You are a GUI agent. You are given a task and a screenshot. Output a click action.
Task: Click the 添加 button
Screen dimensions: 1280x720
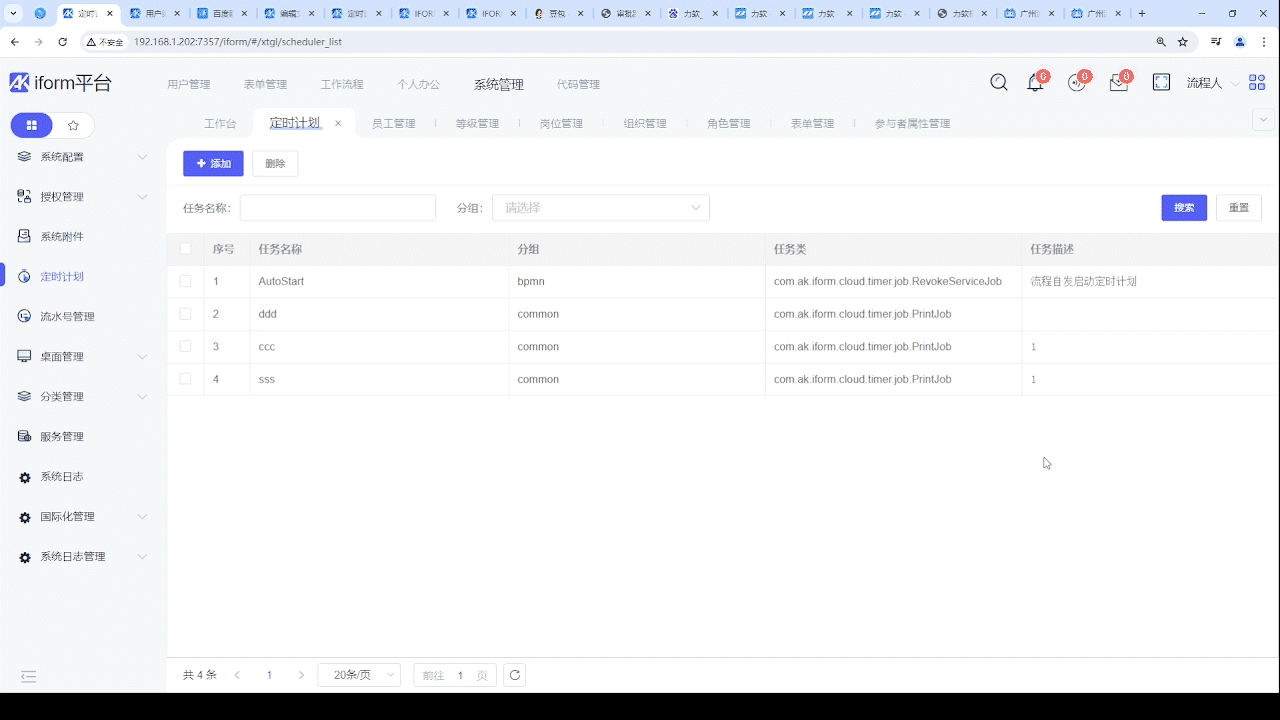[x=213, y=163]
